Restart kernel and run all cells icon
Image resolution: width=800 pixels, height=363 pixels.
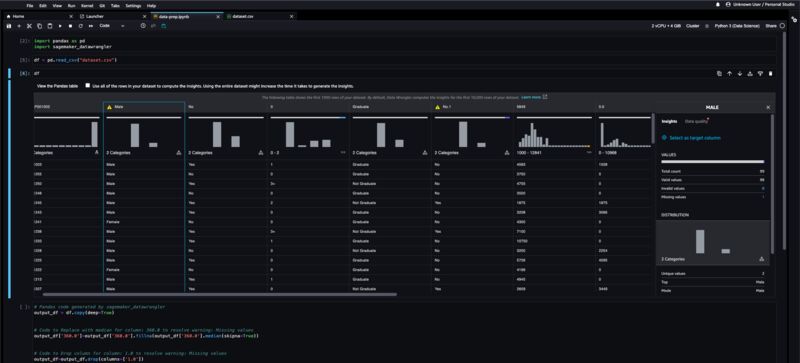[91, 26]
